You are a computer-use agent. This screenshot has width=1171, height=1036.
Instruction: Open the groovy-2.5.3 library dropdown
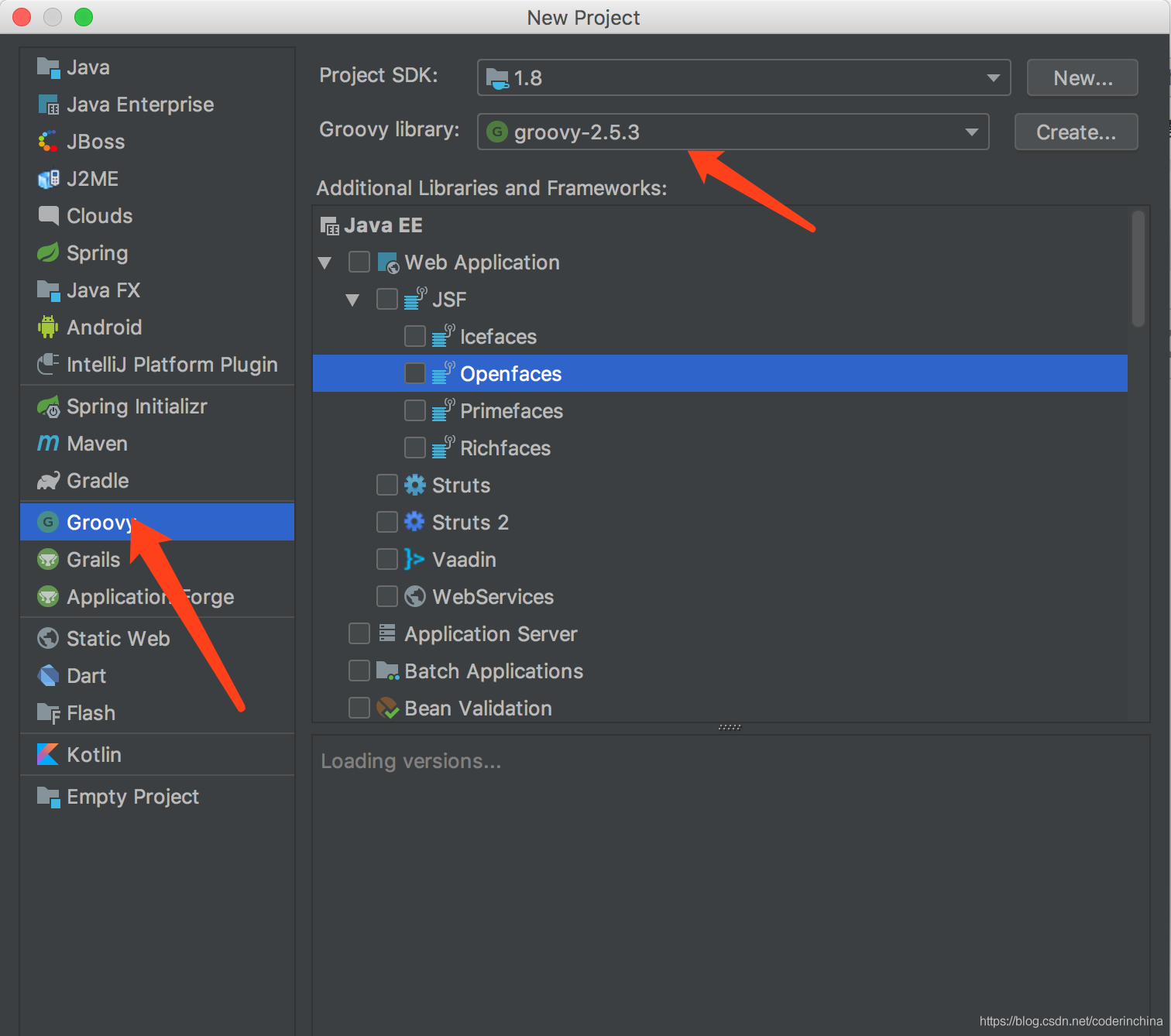pyautogui.click(x=971, y=132)
